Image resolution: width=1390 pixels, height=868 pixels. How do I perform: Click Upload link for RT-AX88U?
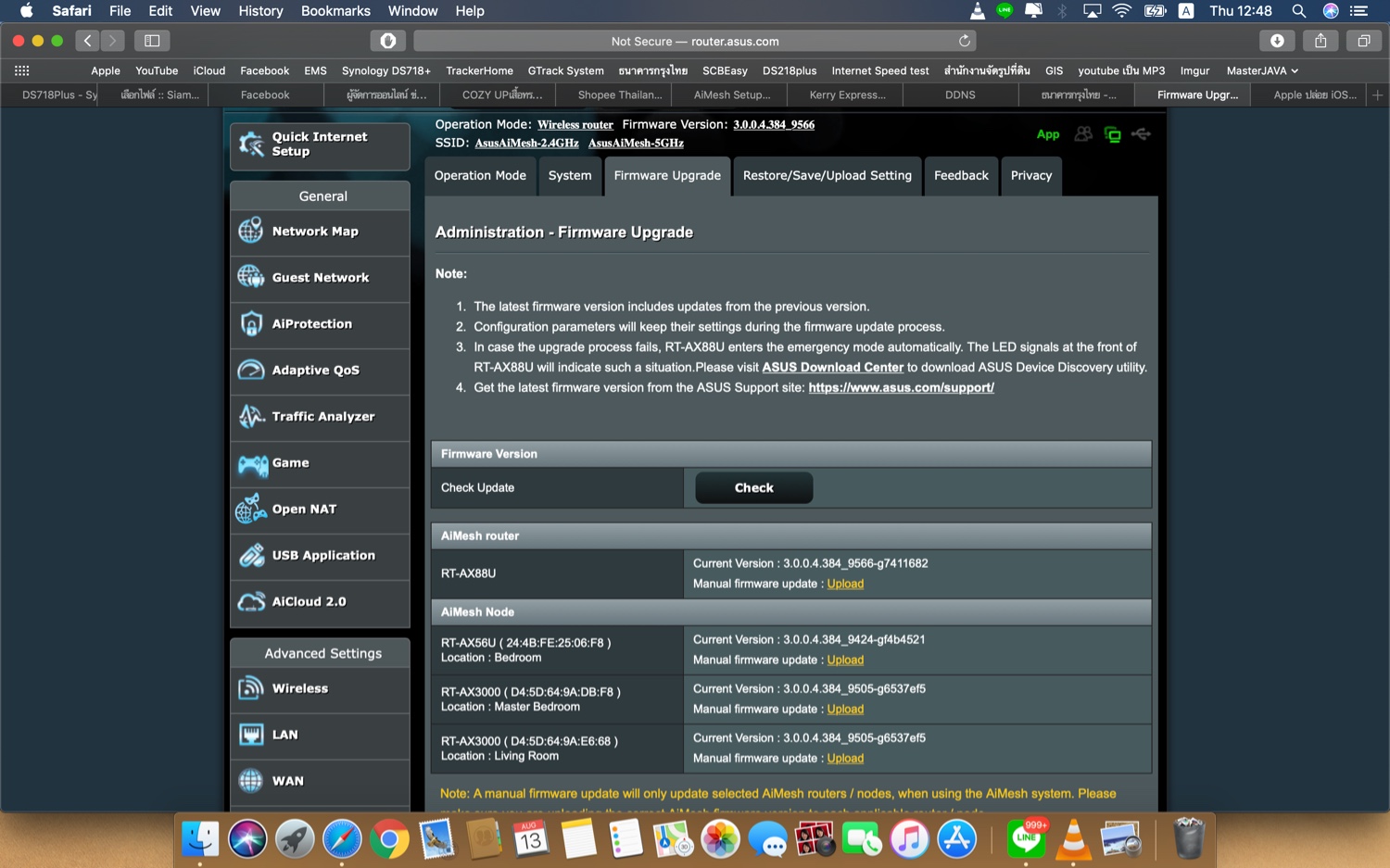[845, 584]
